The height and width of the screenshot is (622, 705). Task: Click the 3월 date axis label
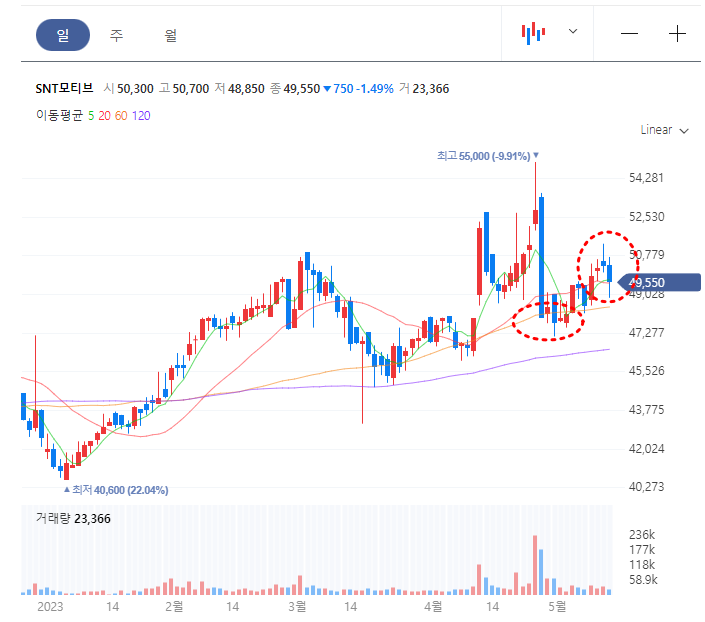coord(297,607)
